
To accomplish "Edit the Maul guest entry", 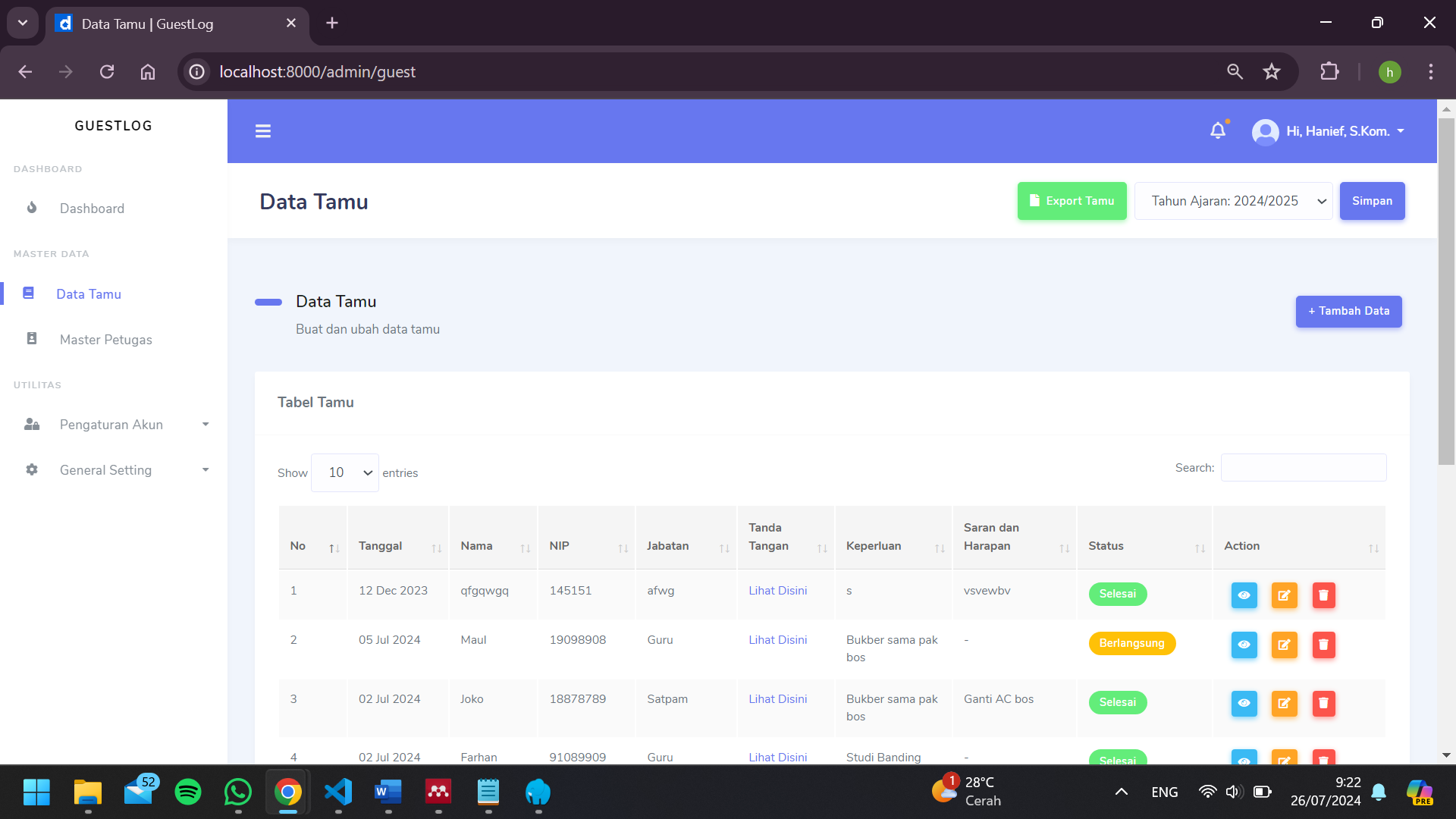I will coord(1284,645).
